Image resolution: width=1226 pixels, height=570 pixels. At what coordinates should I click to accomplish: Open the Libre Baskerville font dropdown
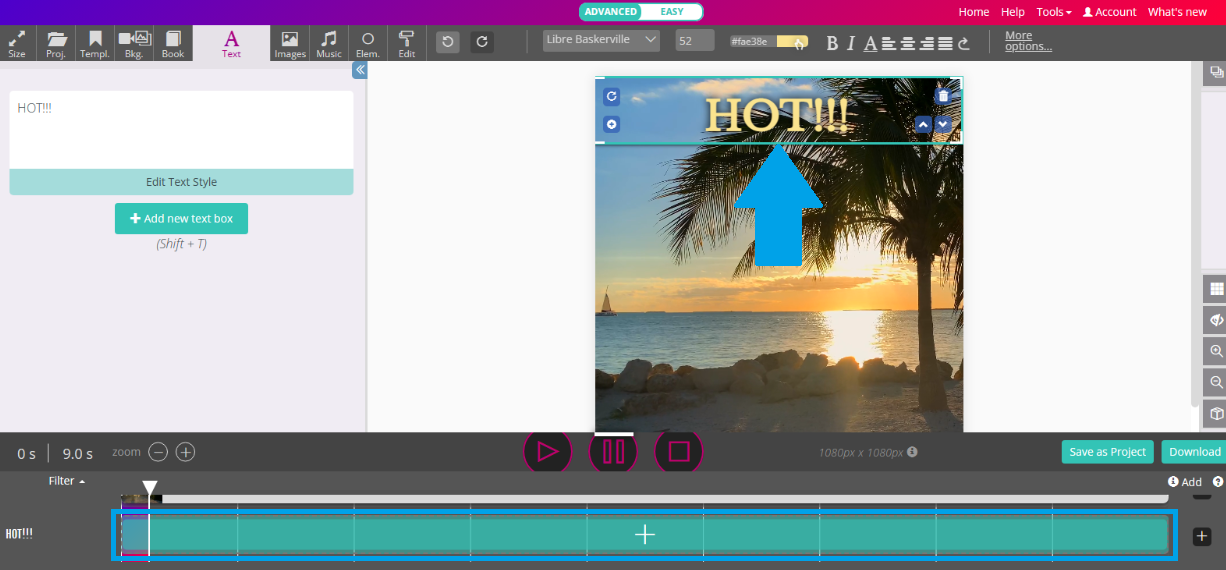click(601, 40)
